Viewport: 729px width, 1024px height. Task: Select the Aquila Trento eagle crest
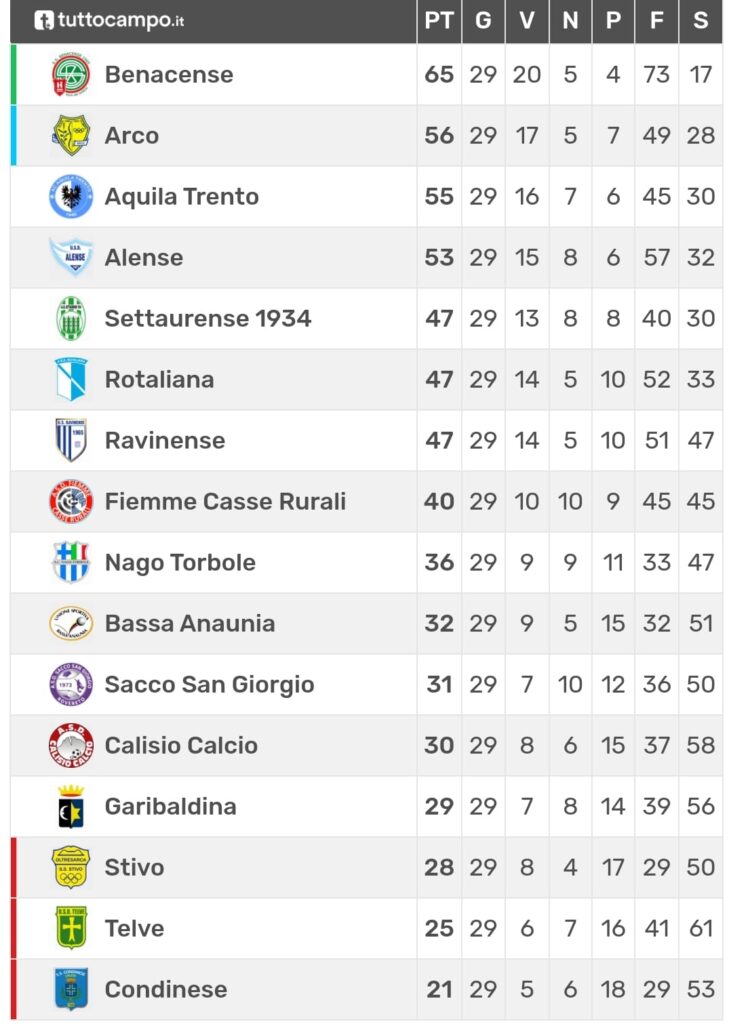[71, 196]
